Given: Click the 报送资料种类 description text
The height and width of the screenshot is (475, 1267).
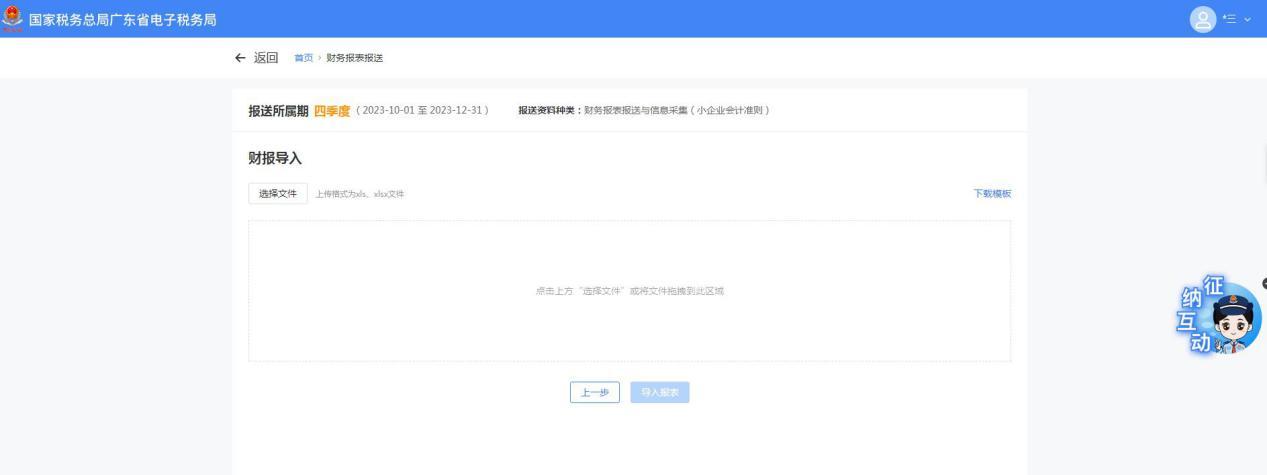Looking at the screenshot, I should point(643,110).
